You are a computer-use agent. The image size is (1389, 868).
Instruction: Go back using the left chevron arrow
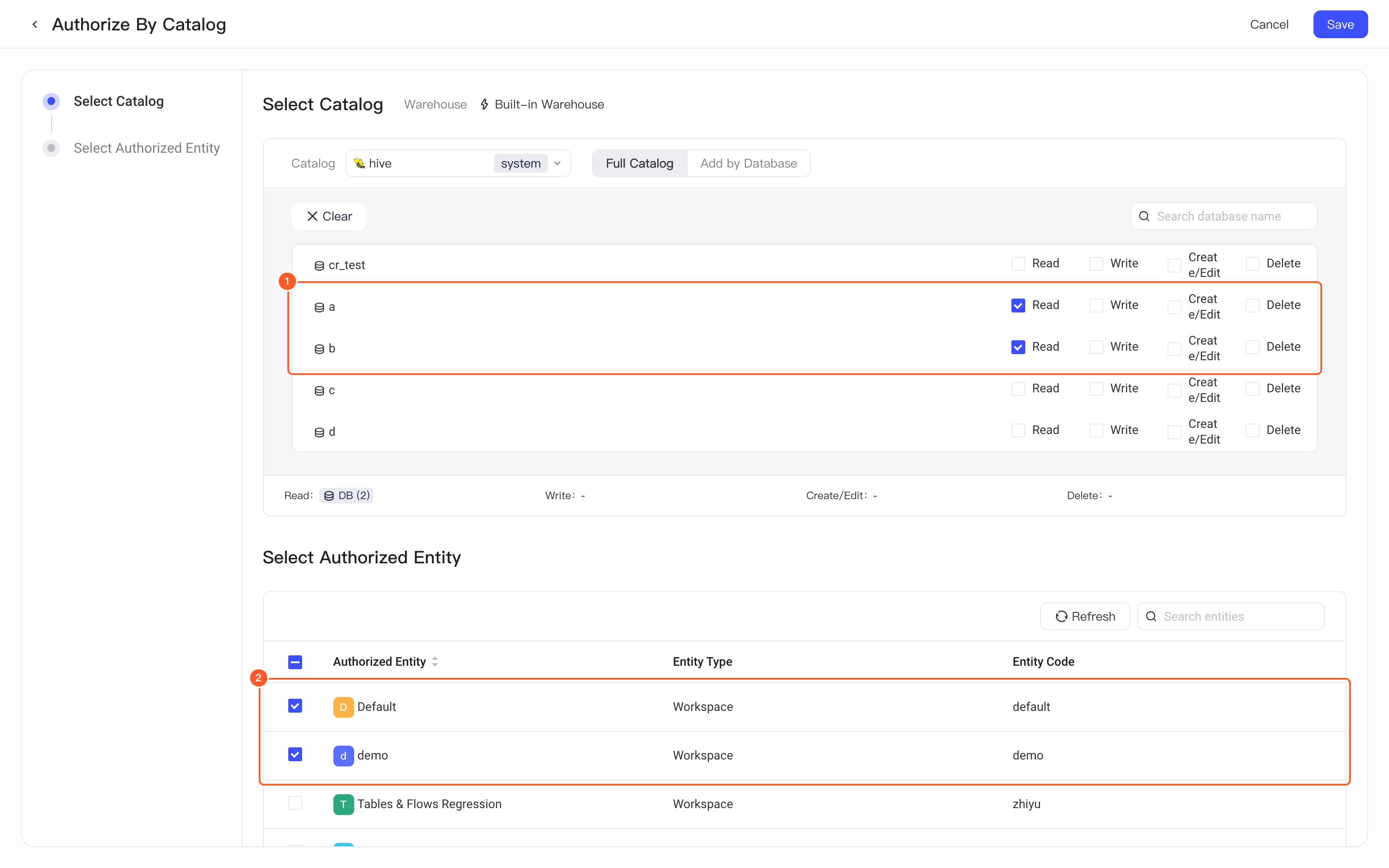[35, 24]
